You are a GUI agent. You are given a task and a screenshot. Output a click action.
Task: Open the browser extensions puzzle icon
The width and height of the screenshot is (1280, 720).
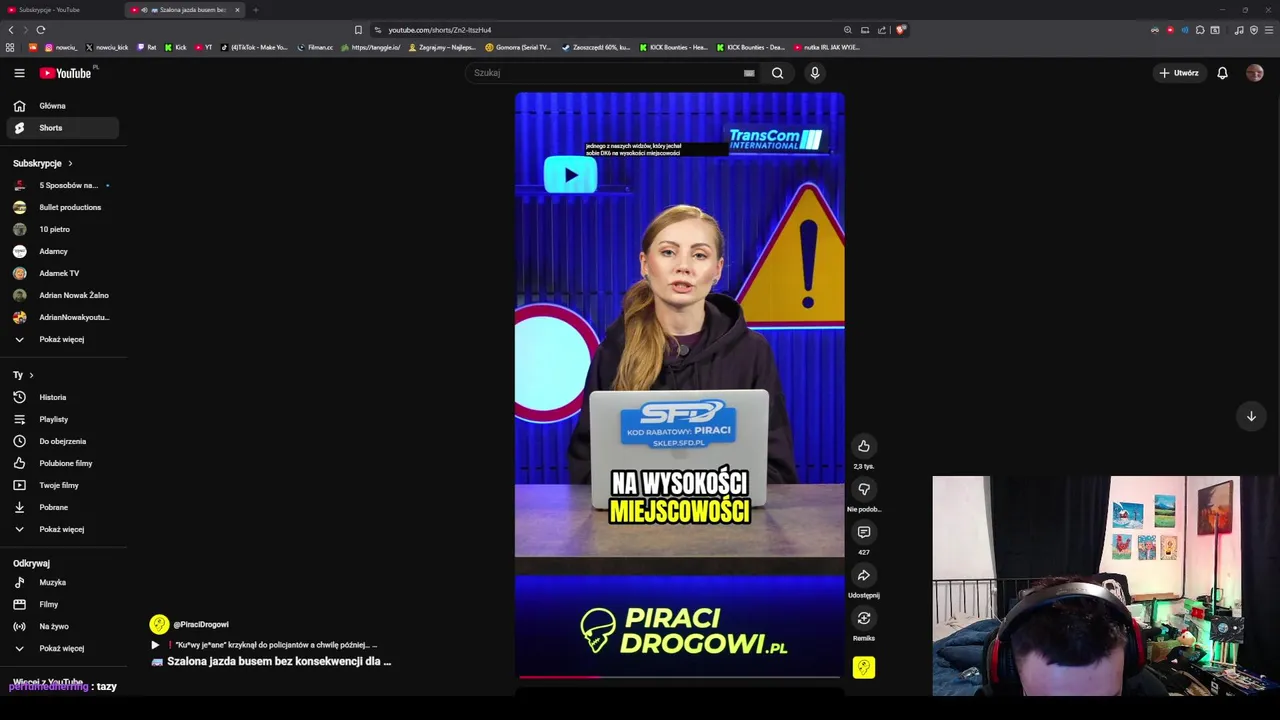point(1200,30)
